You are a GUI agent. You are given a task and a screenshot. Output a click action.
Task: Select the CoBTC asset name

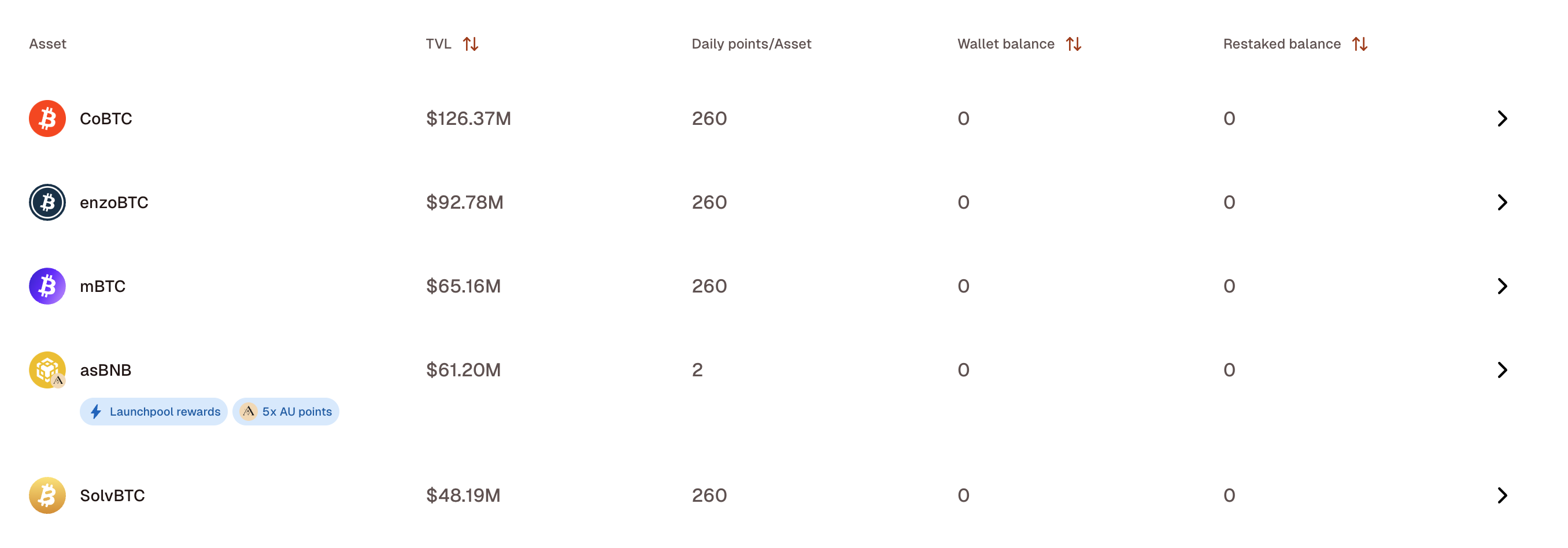point(106,119)
